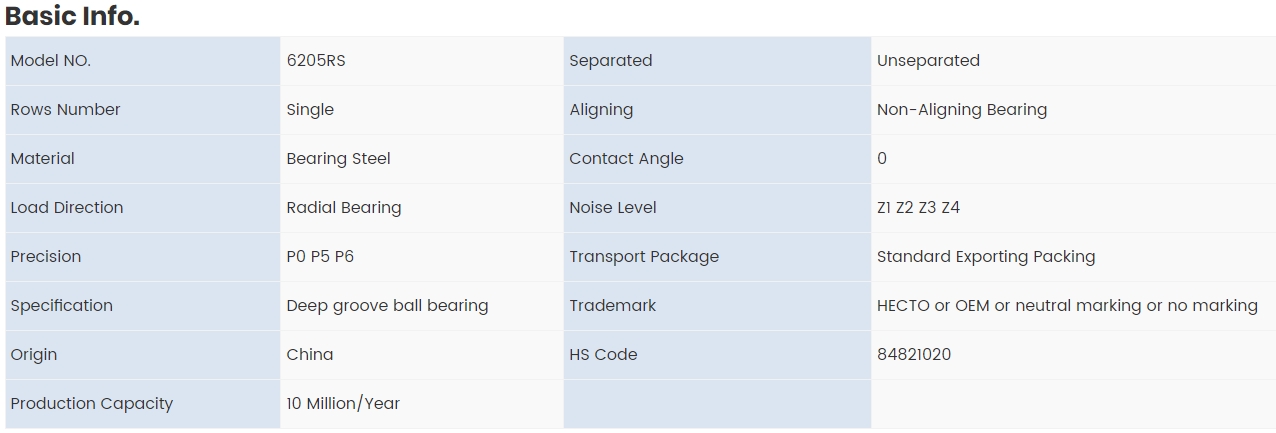Image resolution: width=1276 pixels, height=433 pixels.
Task: Select Deep groove ball bearing text
Action: tap(387, 306)
